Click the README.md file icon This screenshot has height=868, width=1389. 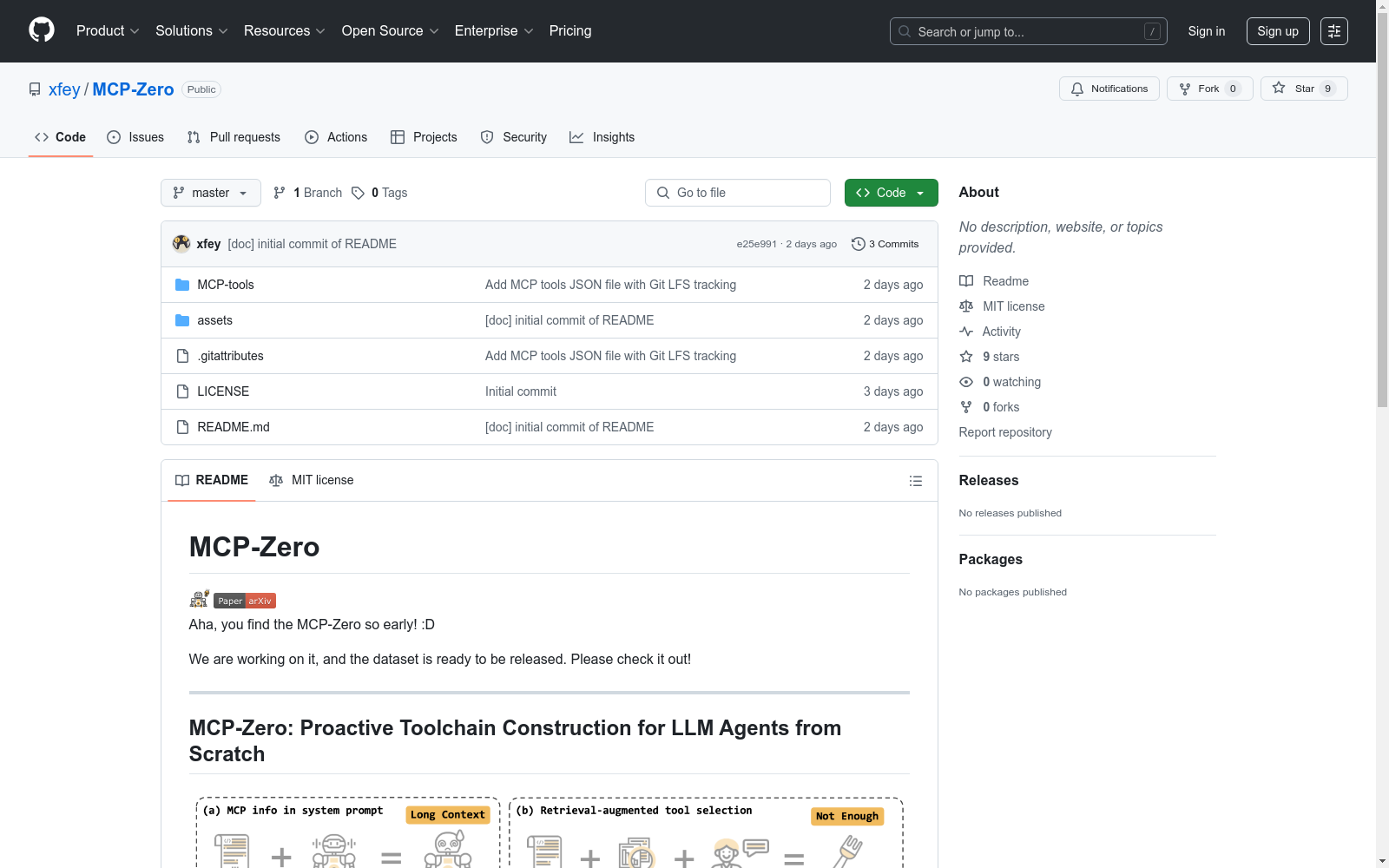[182, 427]
